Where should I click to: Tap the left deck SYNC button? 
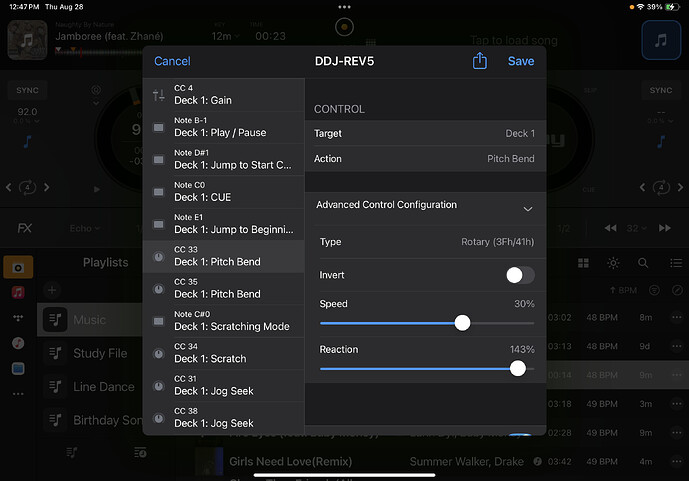(27, 90)
